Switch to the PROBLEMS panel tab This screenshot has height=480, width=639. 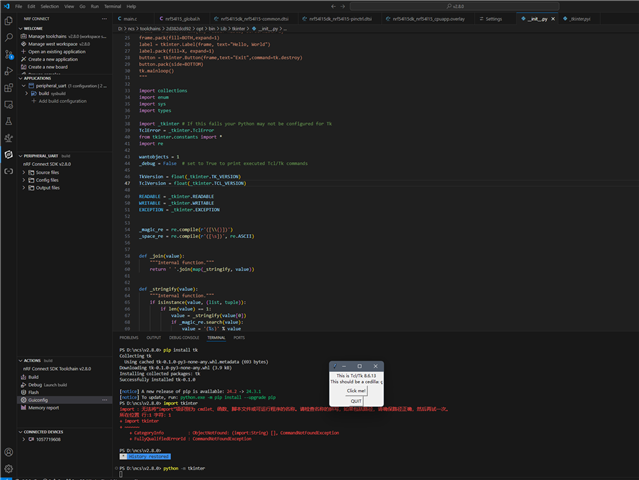tap(129, 337)
